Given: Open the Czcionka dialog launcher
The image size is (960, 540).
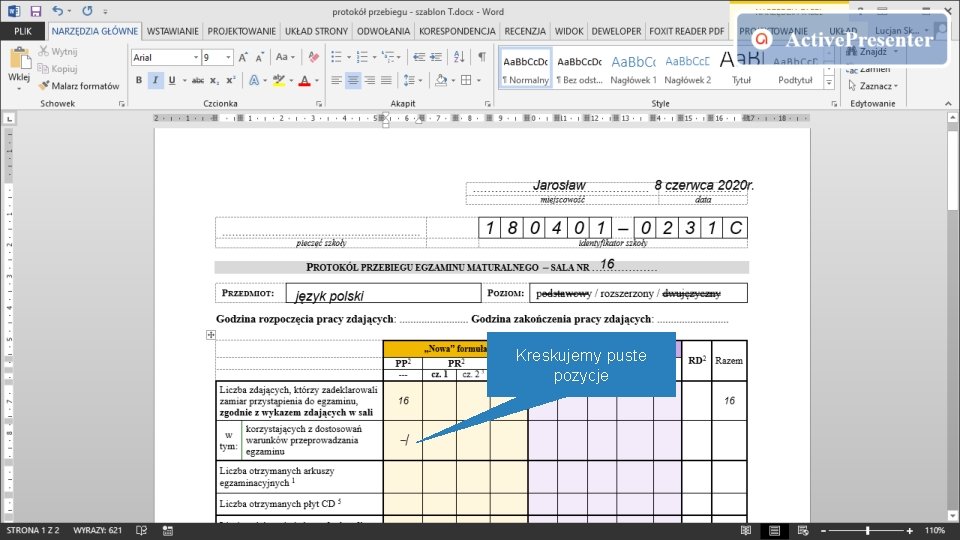Looking at the screenshot, I should (319, 104).
